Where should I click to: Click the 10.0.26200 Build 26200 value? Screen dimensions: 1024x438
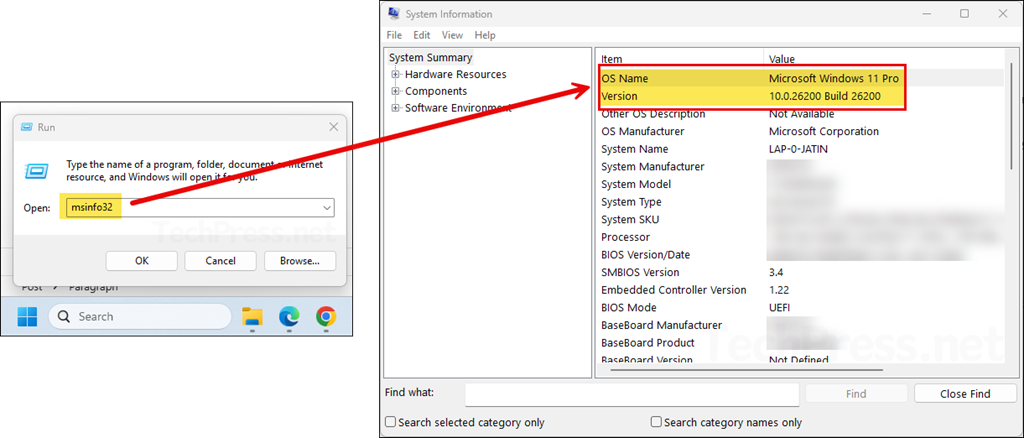[825, 96]
